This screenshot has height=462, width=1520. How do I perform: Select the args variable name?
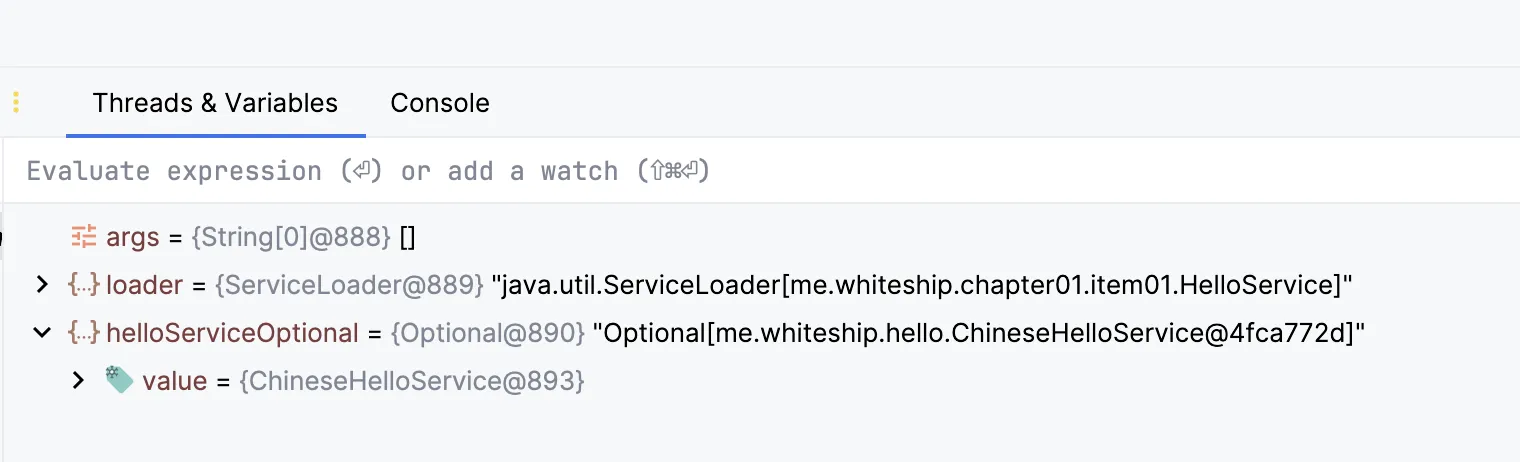tap(133, 238)
